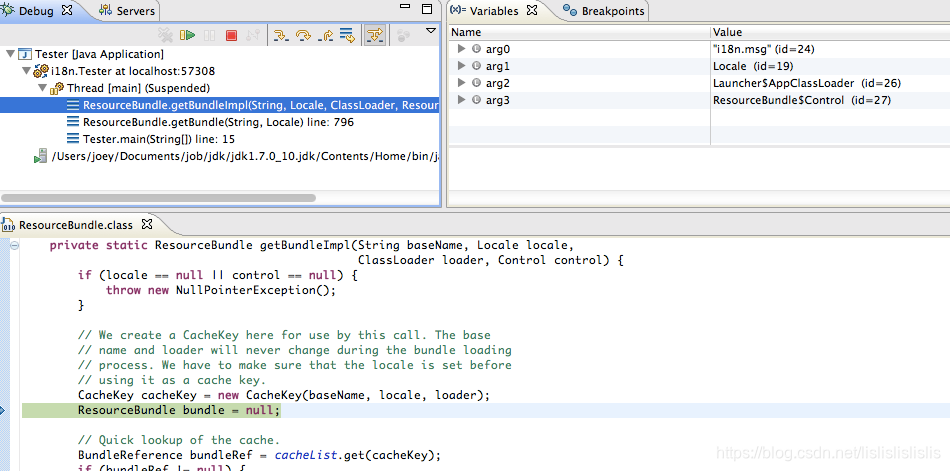Click the 'throw new NullPointerException();' line

point(221,290)
